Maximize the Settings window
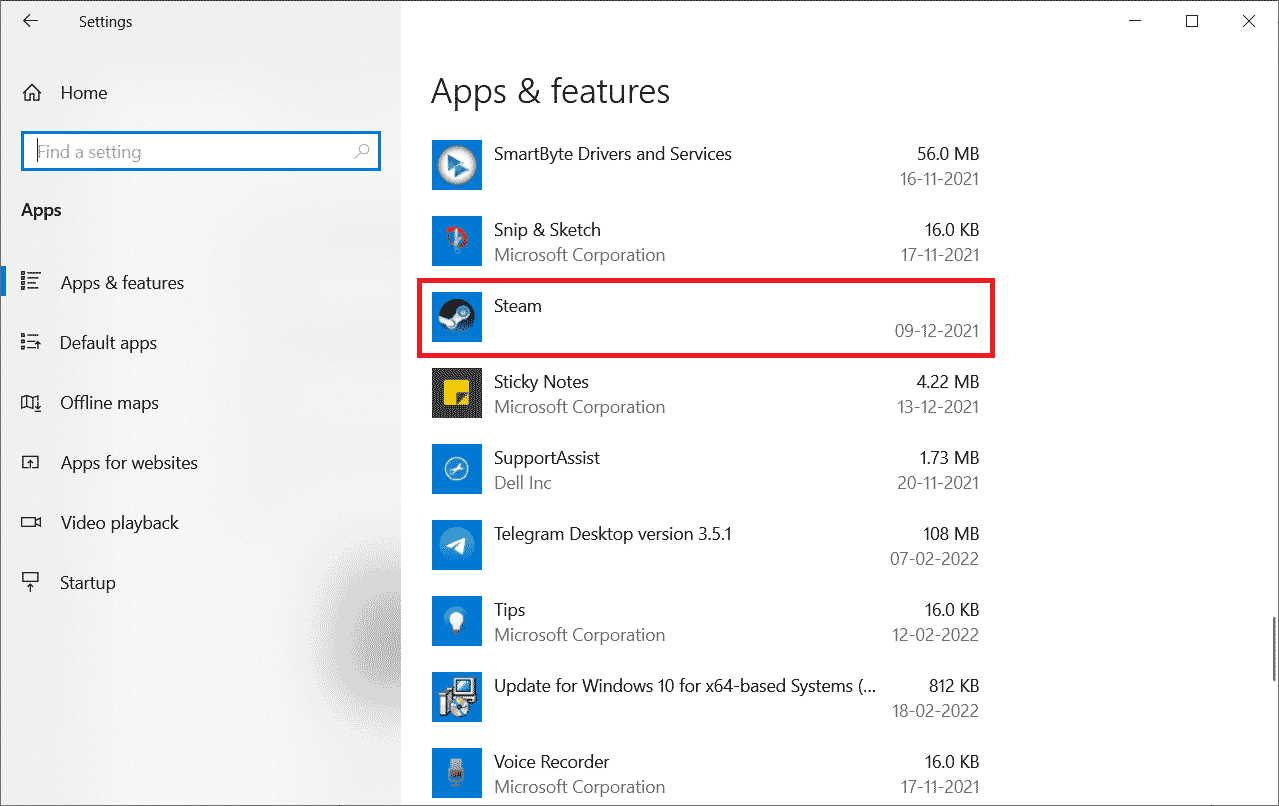The width and height of the screenshot is (1279, 806). (1192, 21)
